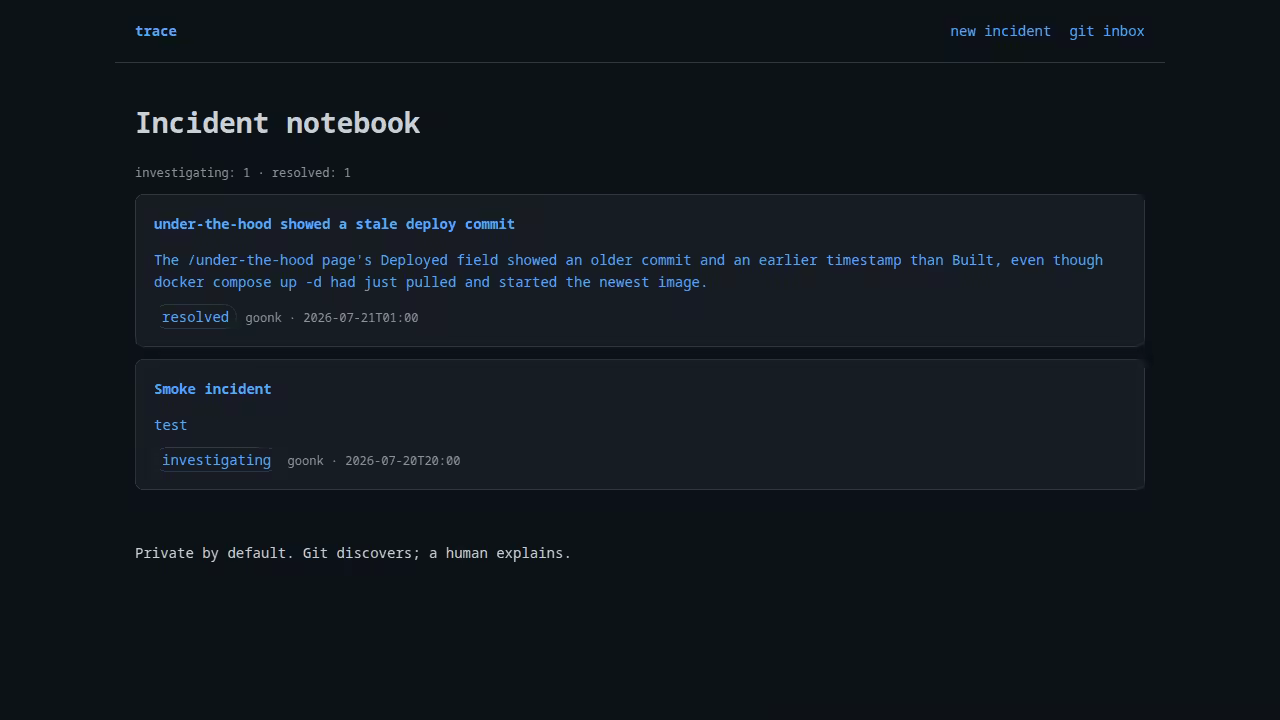Screen dimensions: 1280x720
Task: Click the resolved status badge
Action: [195, 317]
